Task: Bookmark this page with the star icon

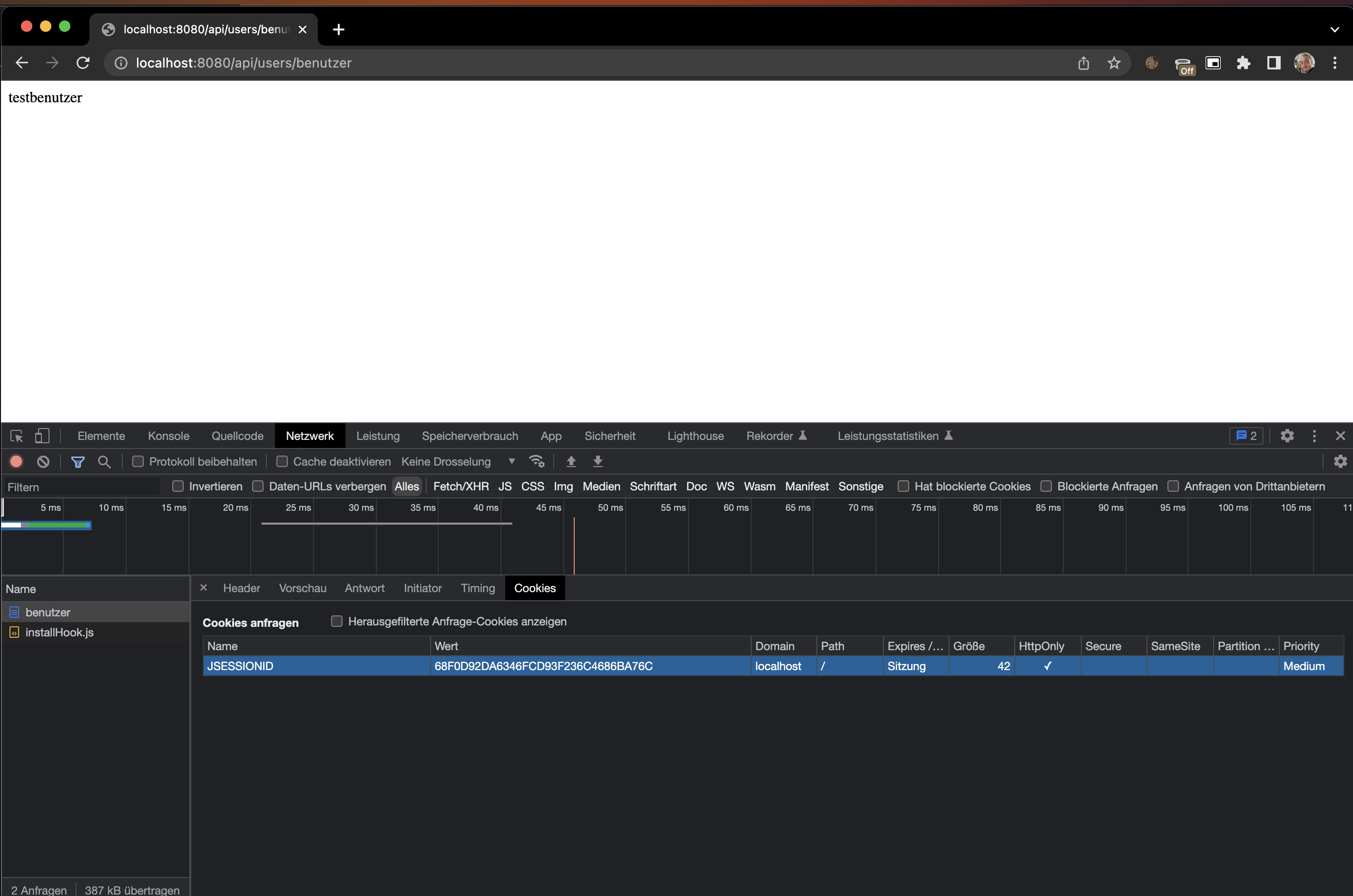Action: pyautogui.click(x=1114, y=63)
